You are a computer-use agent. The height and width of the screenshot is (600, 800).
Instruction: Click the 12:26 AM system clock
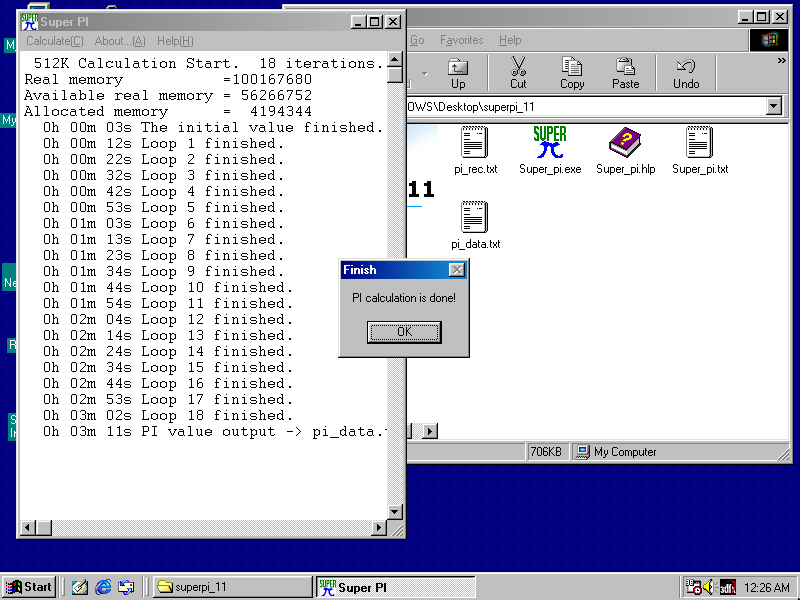766,588
